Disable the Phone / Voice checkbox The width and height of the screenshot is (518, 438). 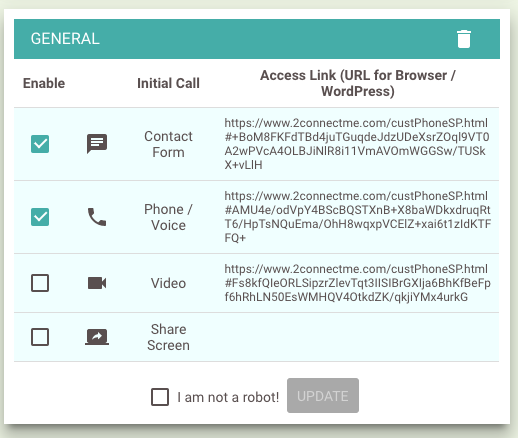[x=40, y=217]
